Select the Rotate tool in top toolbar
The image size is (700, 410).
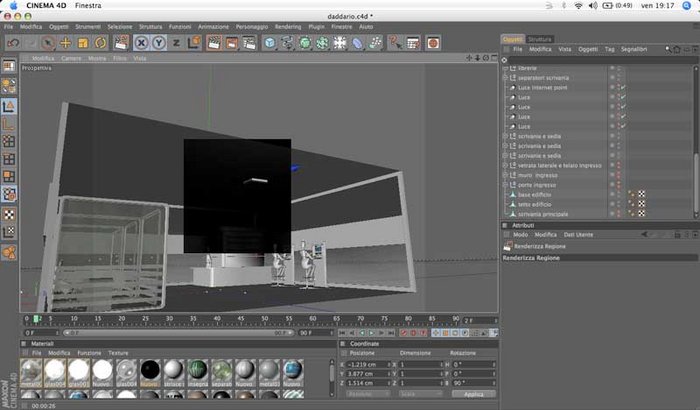point(101,43)
